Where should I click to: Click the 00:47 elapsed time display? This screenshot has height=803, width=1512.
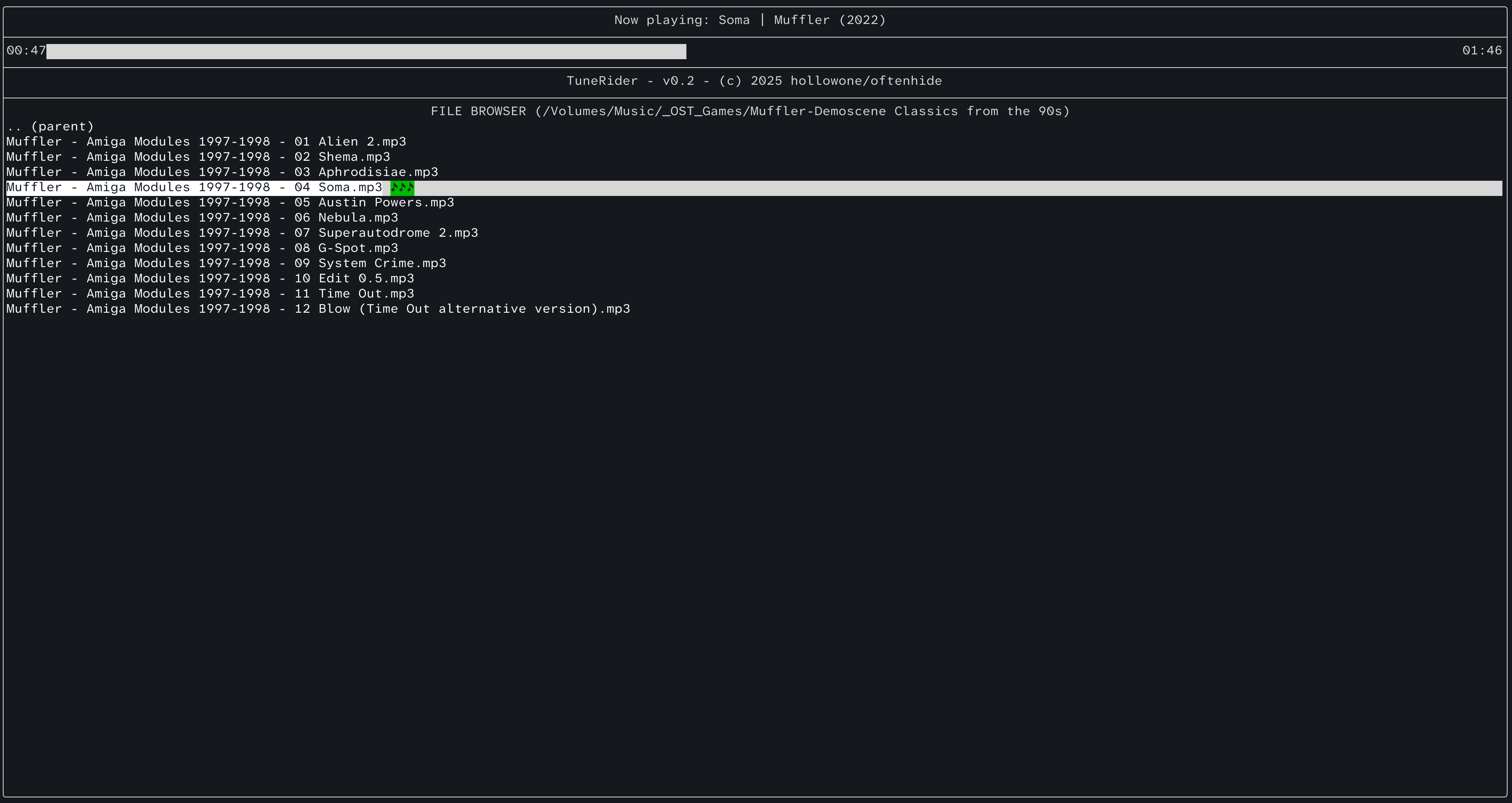[x=26, y=51]
